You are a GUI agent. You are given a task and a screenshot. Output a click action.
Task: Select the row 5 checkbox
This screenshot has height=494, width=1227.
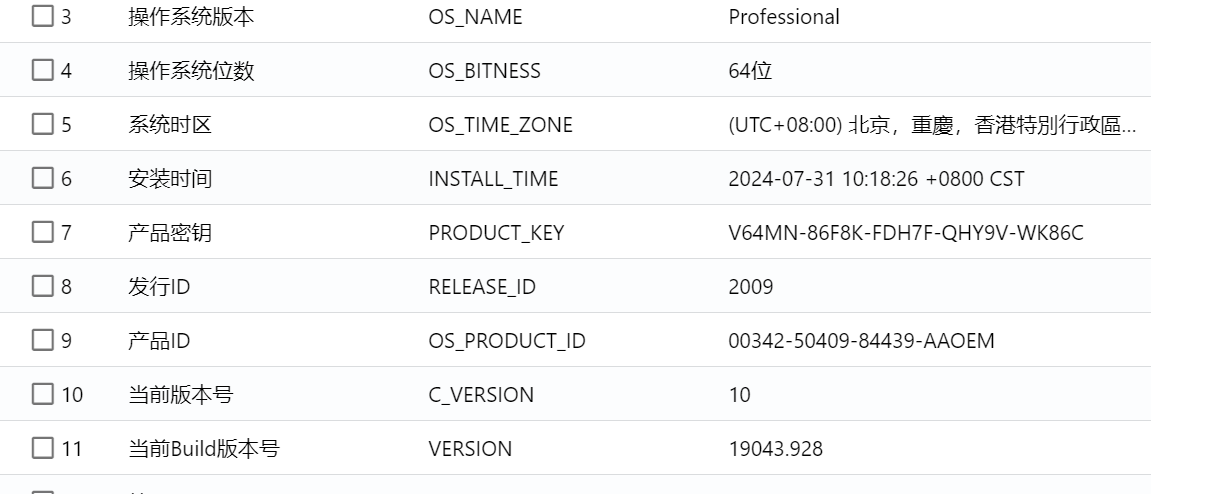tap(42, 124)
